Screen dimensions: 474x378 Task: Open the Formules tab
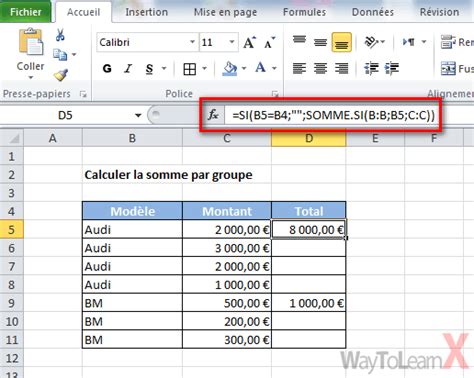point(304,12)
